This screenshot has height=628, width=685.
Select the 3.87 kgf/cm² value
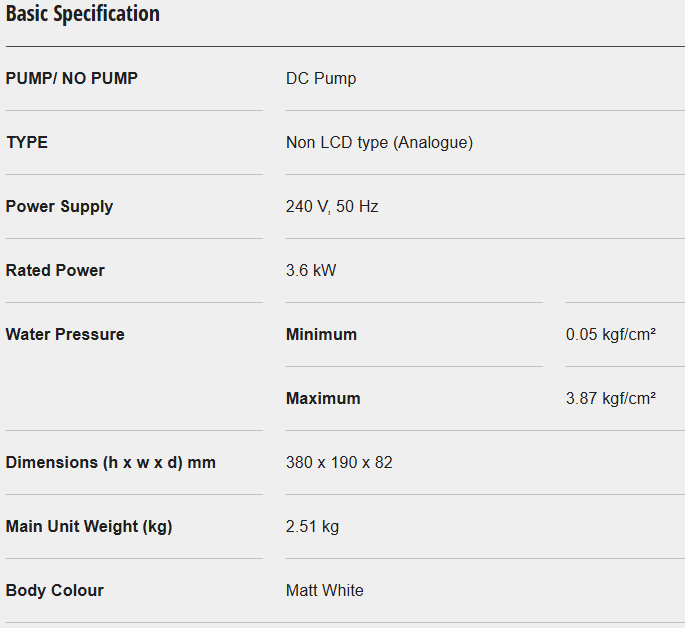click(x=611, y=398)
